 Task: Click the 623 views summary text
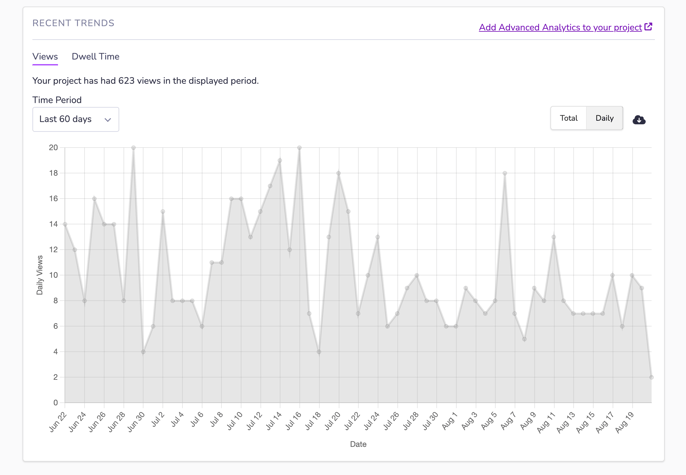[x=145, y=81]
